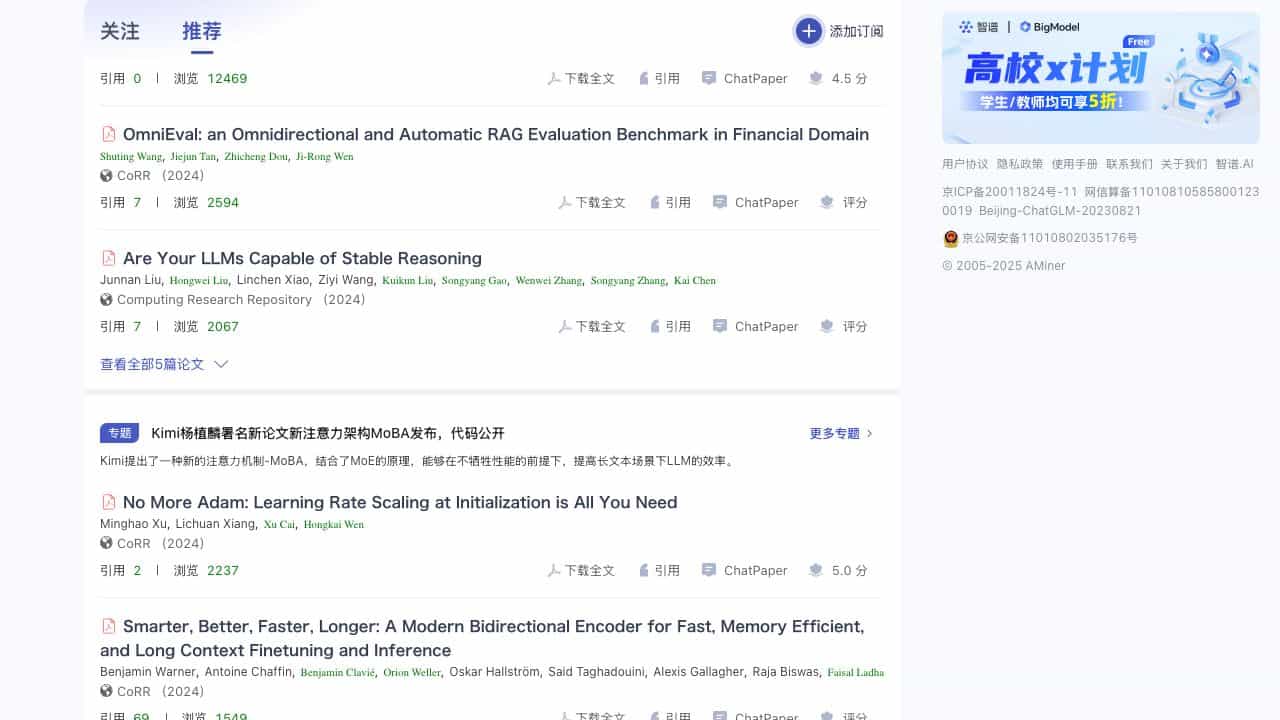Open ChatPaper for No More Adam

click(x=745, y=570)
